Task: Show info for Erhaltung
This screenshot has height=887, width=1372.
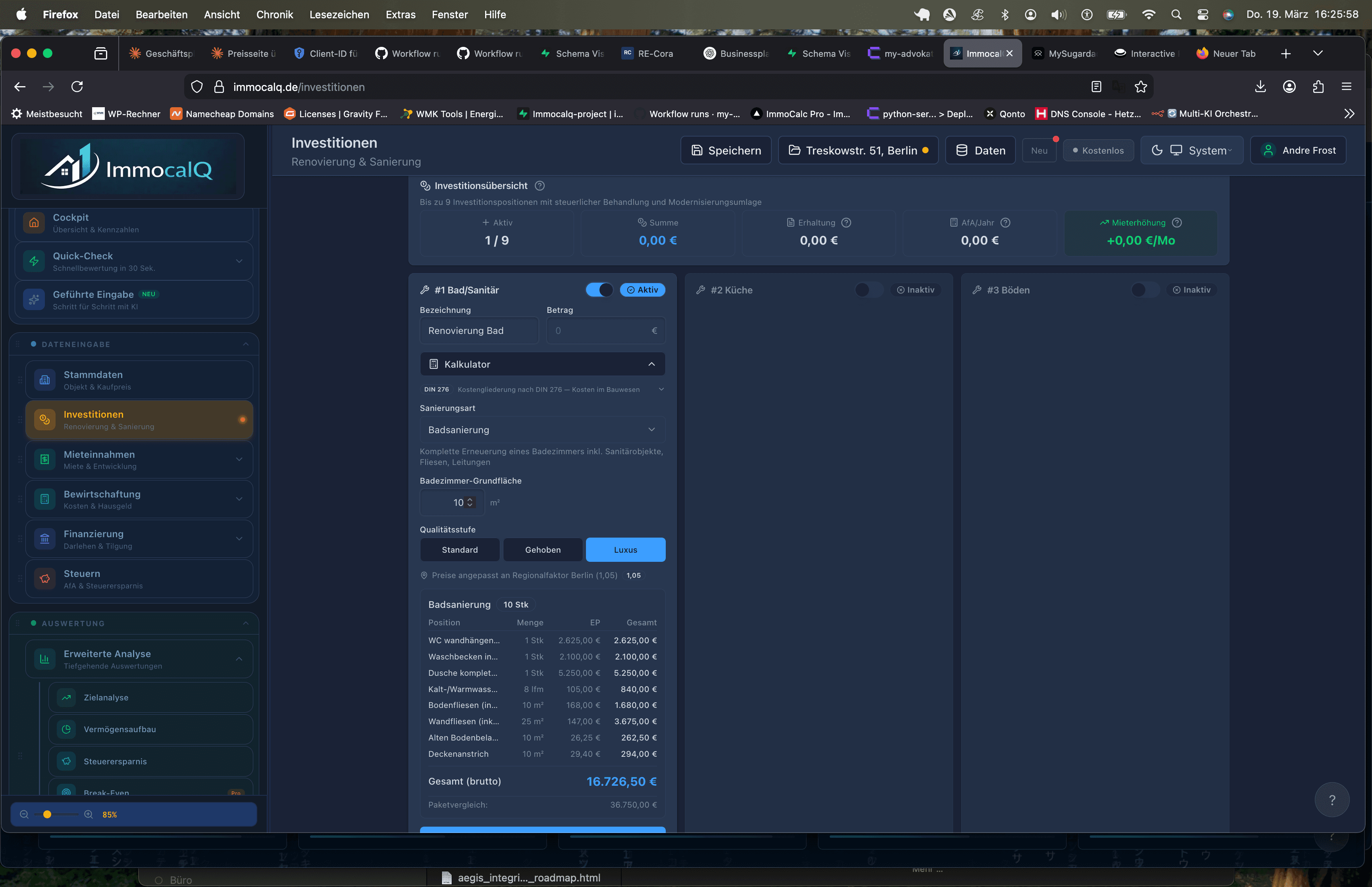Action: pyautogui.click(x=846, y=222)
